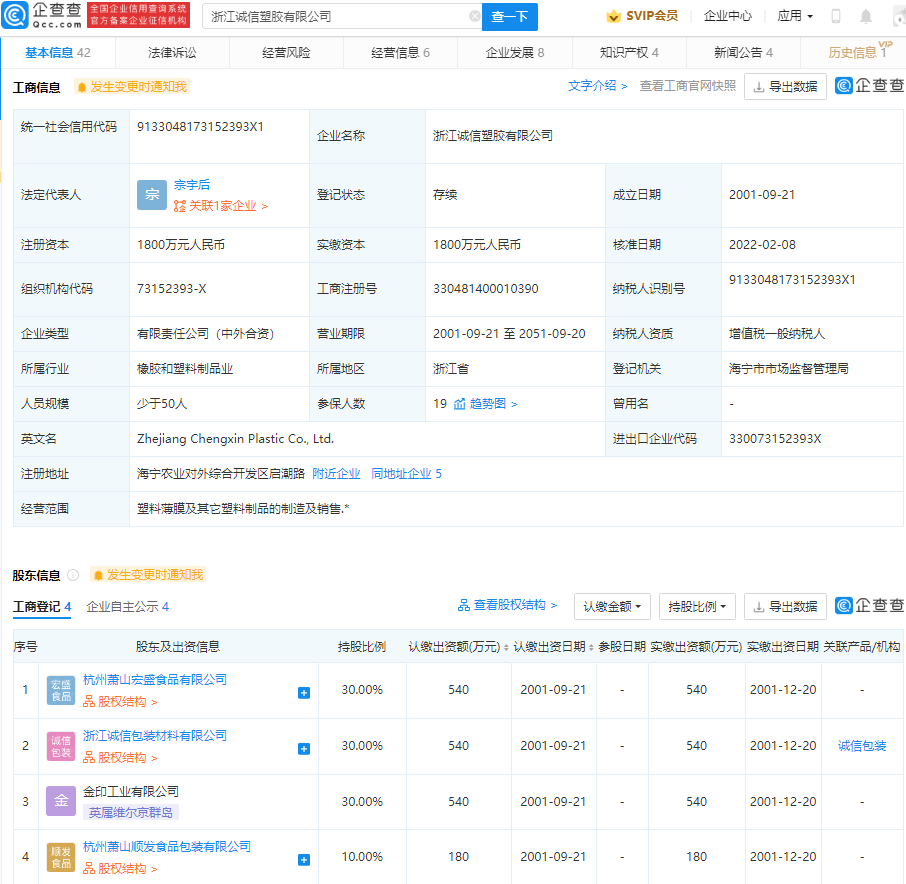Viewport: 906px width, 884px height.
Task: Open 杭州萧山顺发食品包装有限公司 link
Action: 167,847
